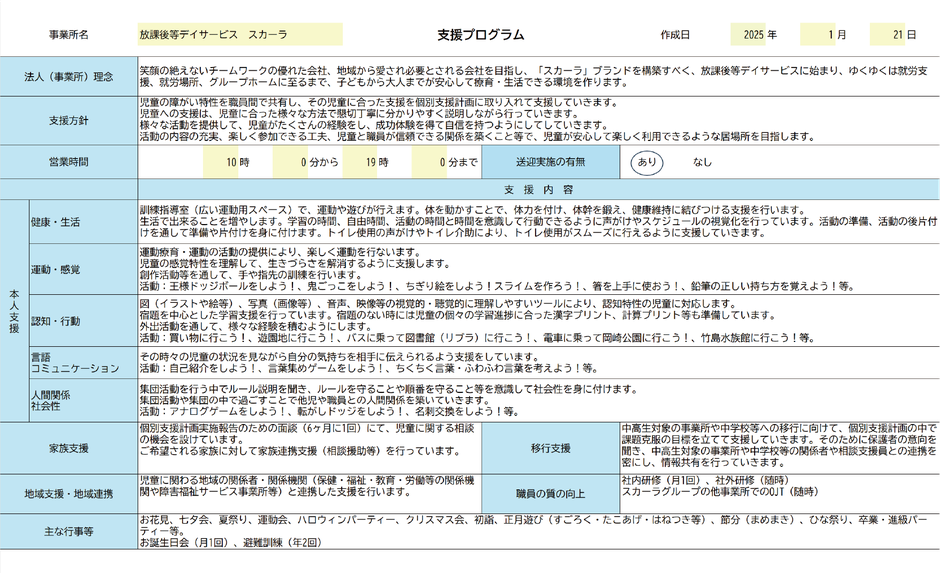Select the 主な行事等 header cell

click(x=69, y=532)
